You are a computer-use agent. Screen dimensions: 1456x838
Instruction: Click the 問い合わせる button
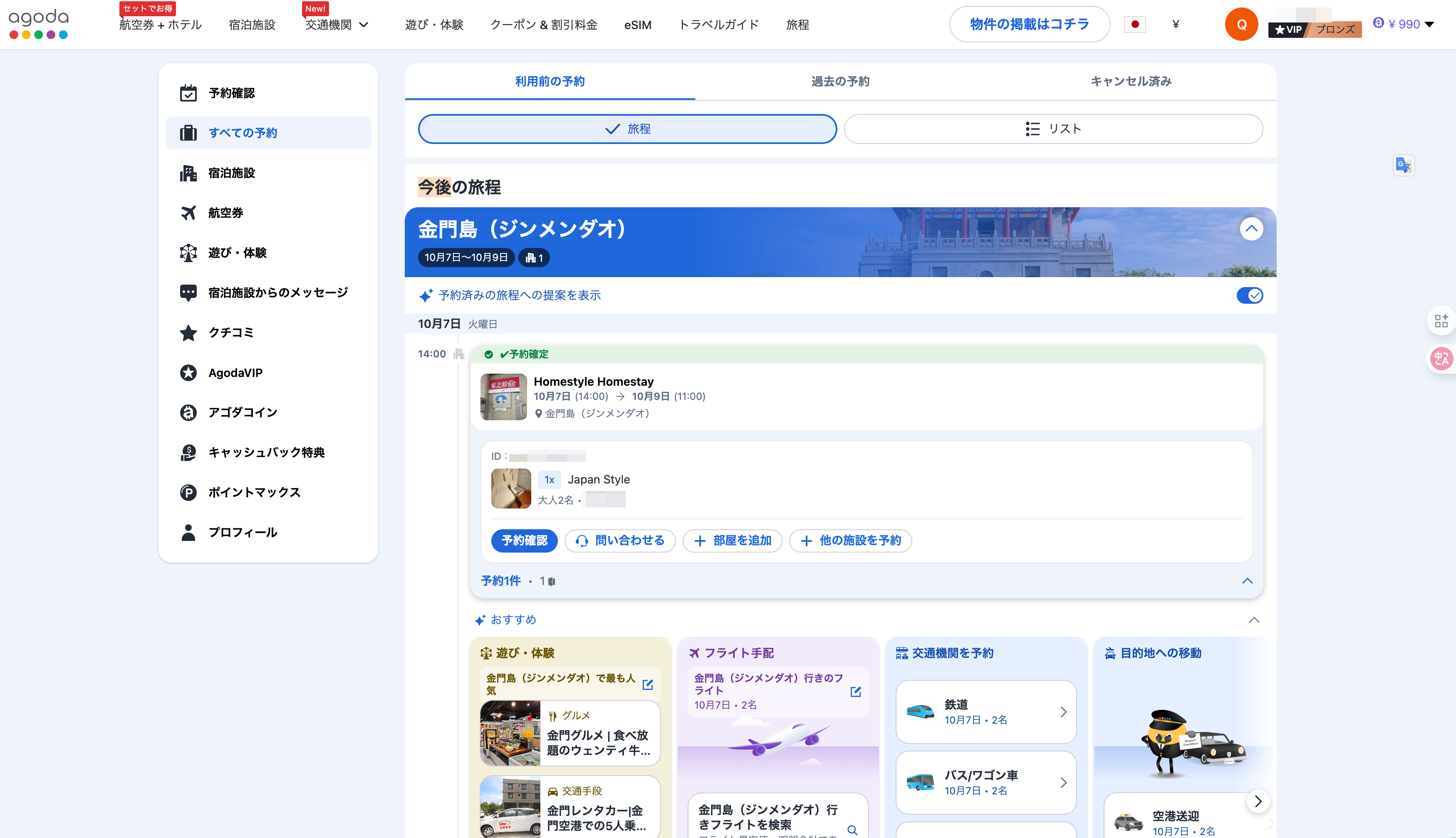619,540
